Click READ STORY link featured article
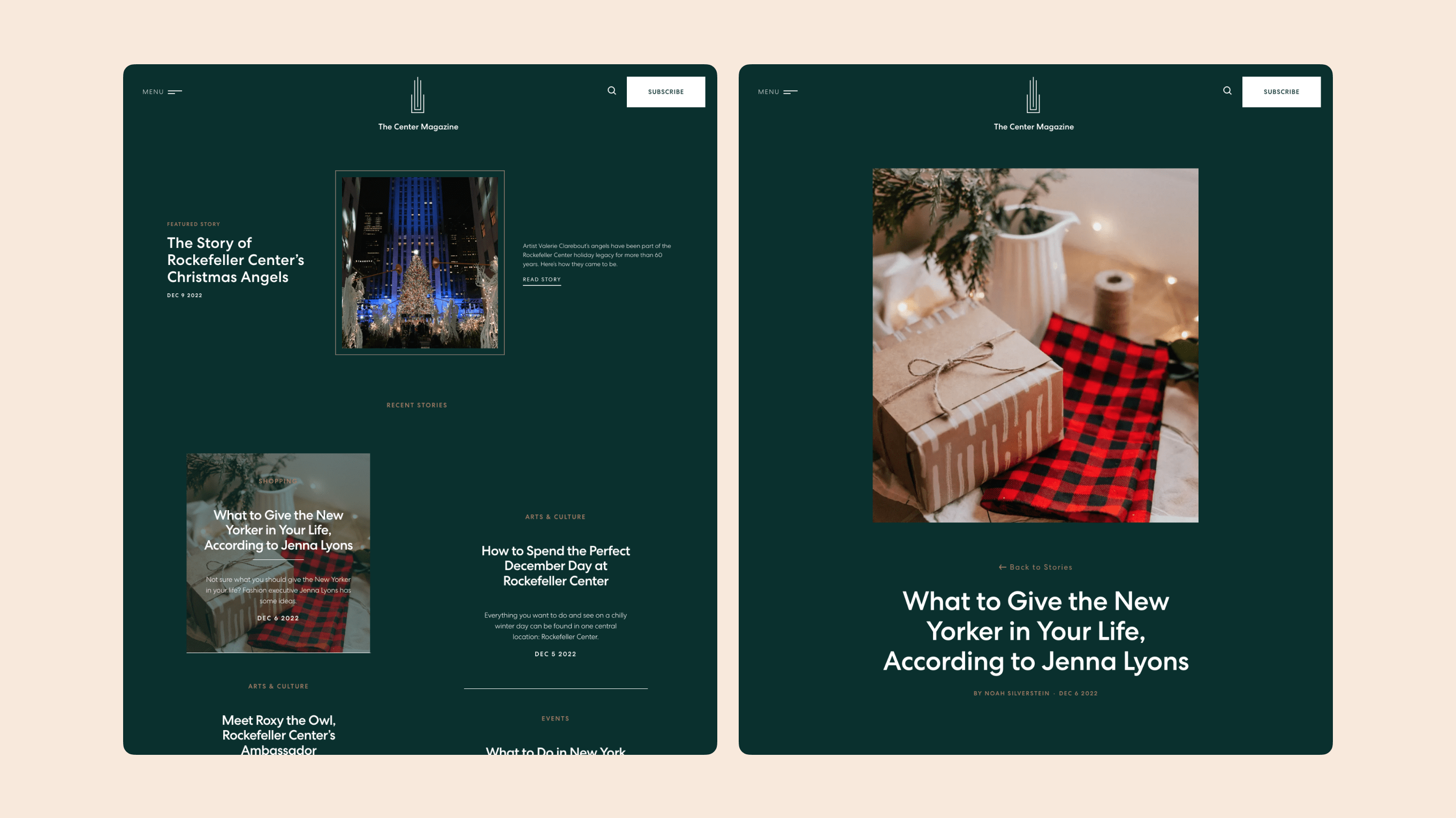Screen dimensions: 1456x818 541,279
